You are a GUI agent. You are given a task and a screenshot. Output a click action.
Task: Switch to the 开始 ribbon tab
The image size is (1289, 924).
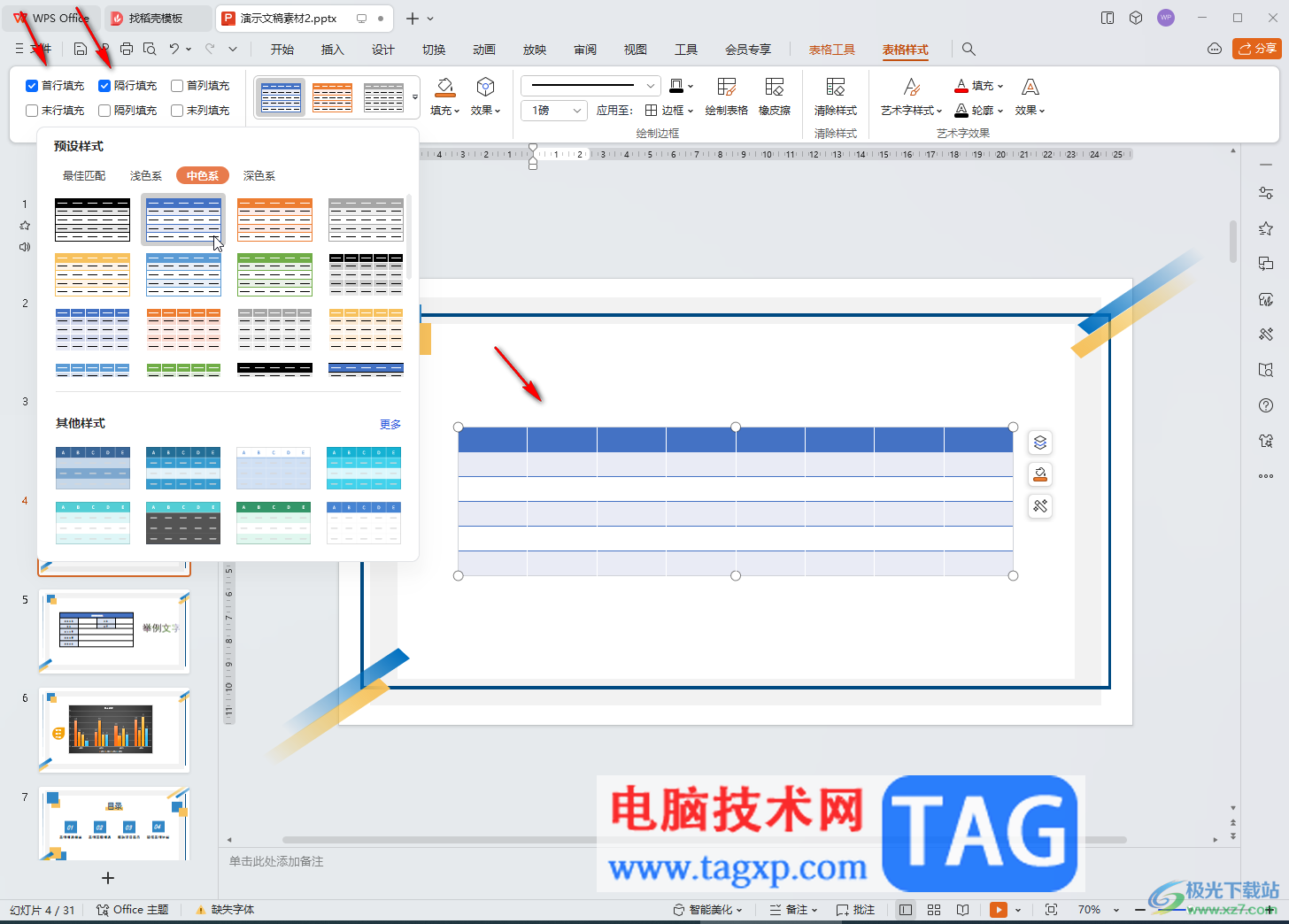pyautogui.click(x=282, y=50)
